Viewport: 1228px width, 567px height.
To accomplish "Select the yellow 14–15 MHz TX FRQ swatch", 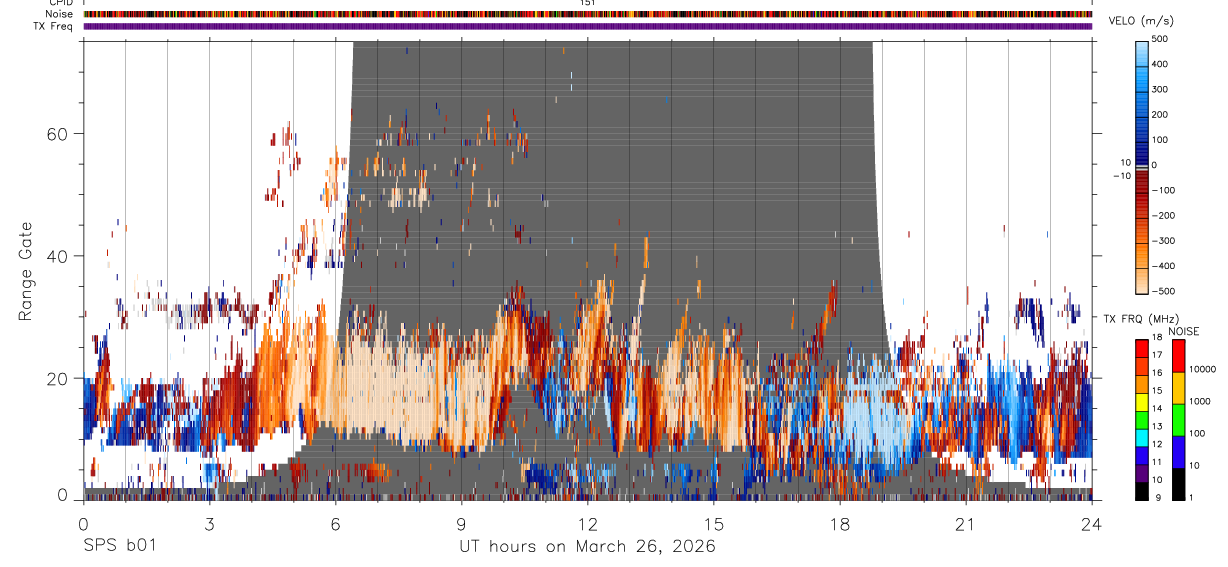I will click(x=1141, y=400).
